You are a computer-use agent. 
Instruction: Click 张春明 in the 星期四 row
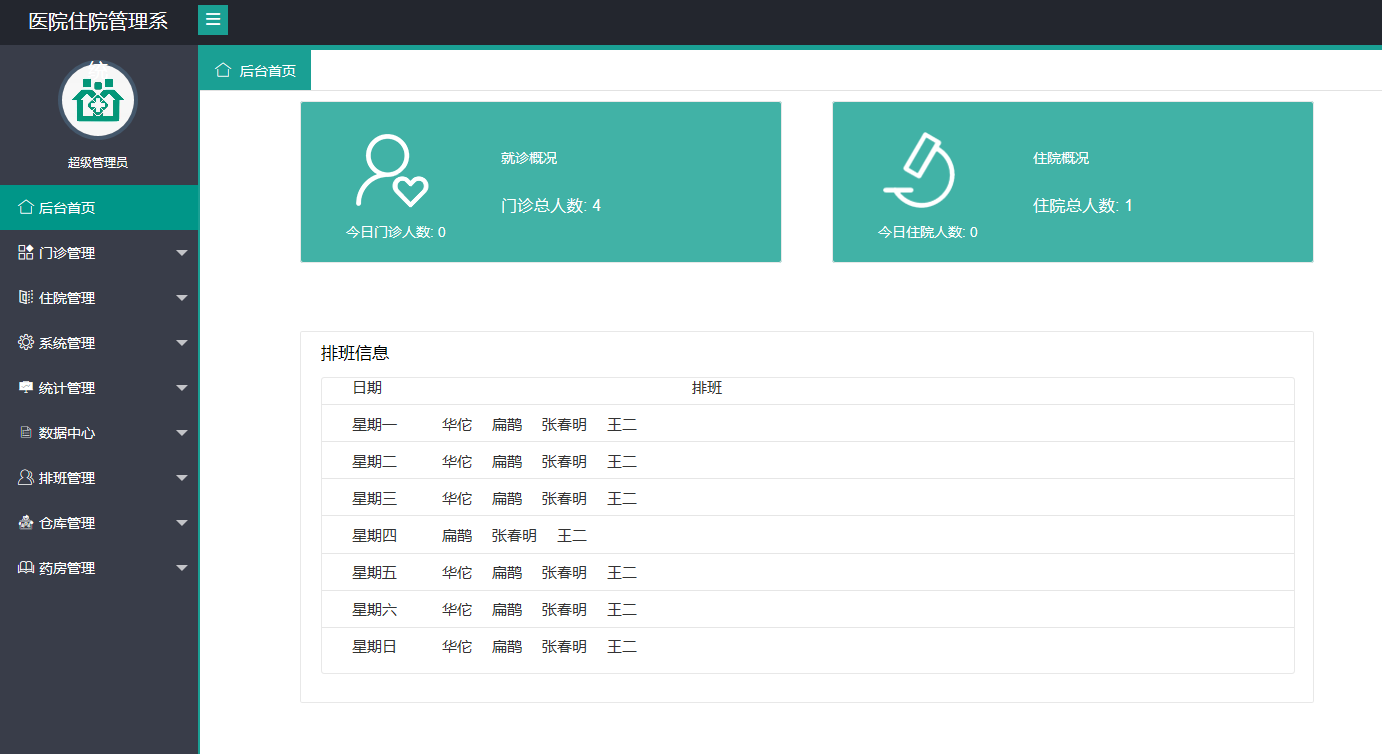(514, 536)
